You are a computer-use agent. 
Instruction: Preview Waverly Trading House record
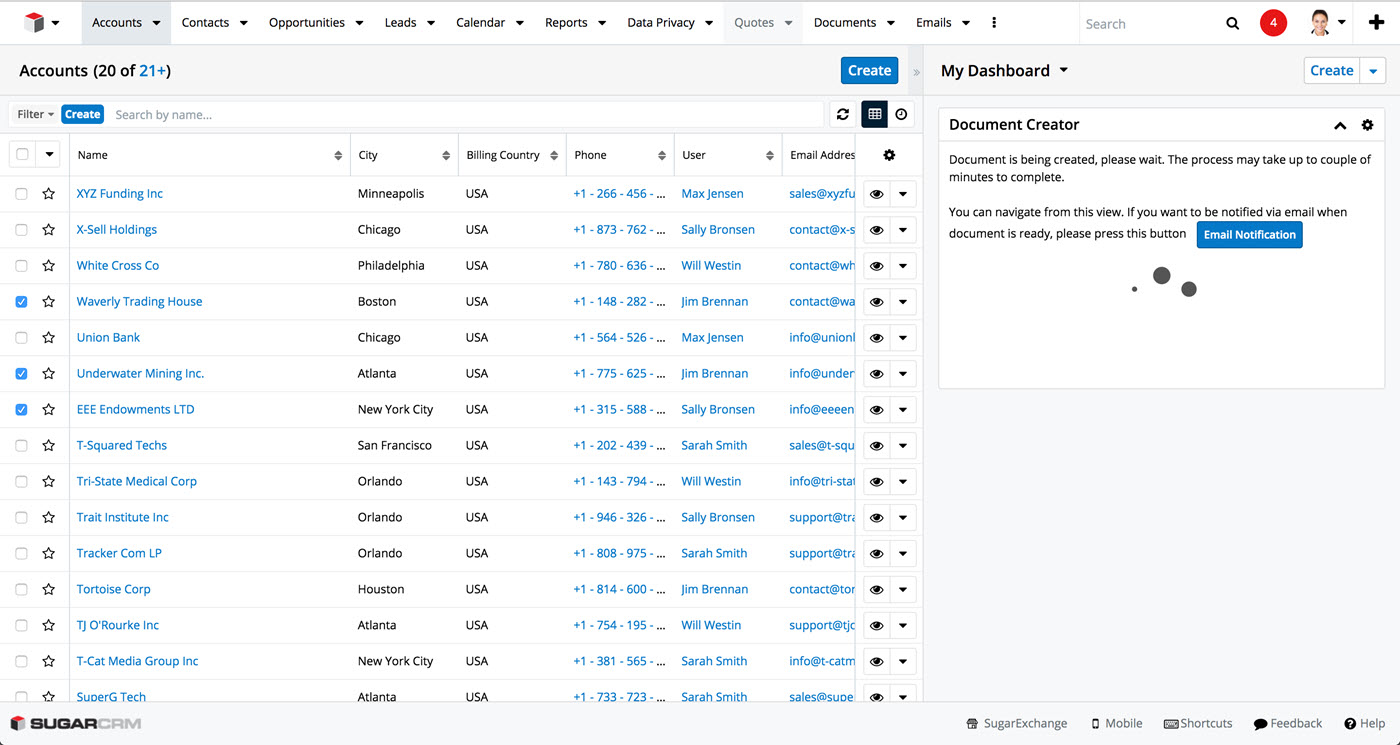coord(876,302)
